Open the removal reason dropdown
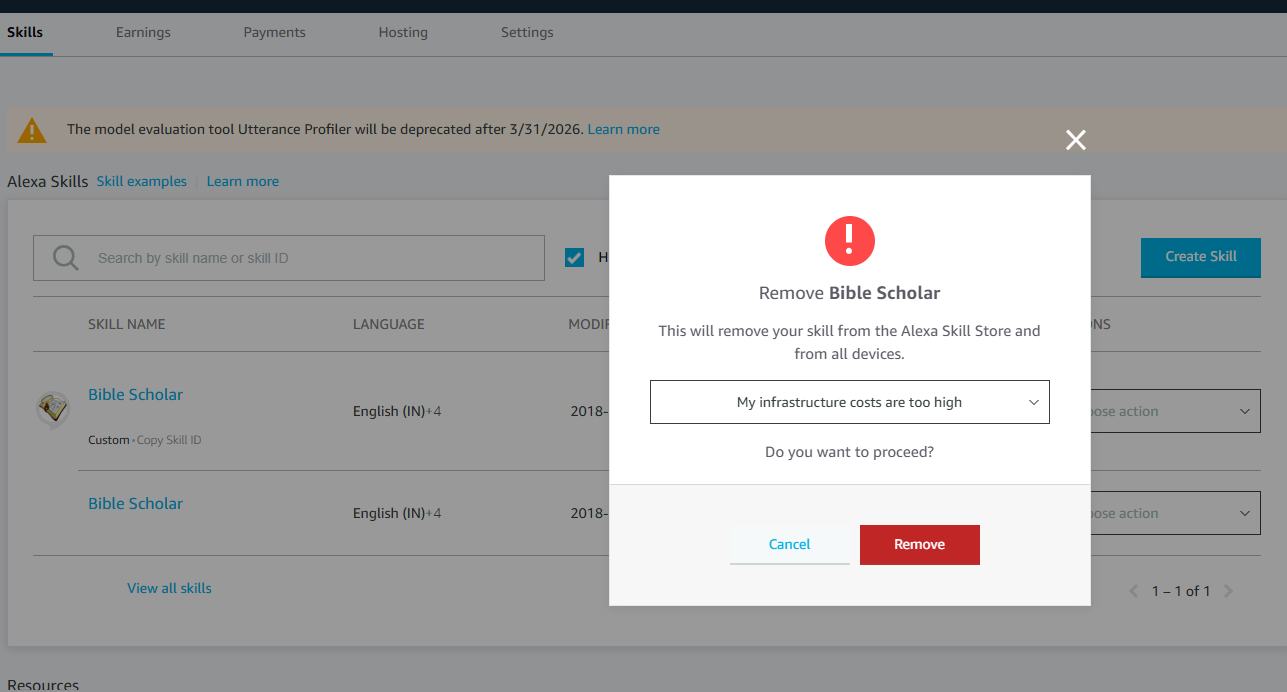This screenshot has width=1287, height=692. pyautogui.click(x=849, y=402)
